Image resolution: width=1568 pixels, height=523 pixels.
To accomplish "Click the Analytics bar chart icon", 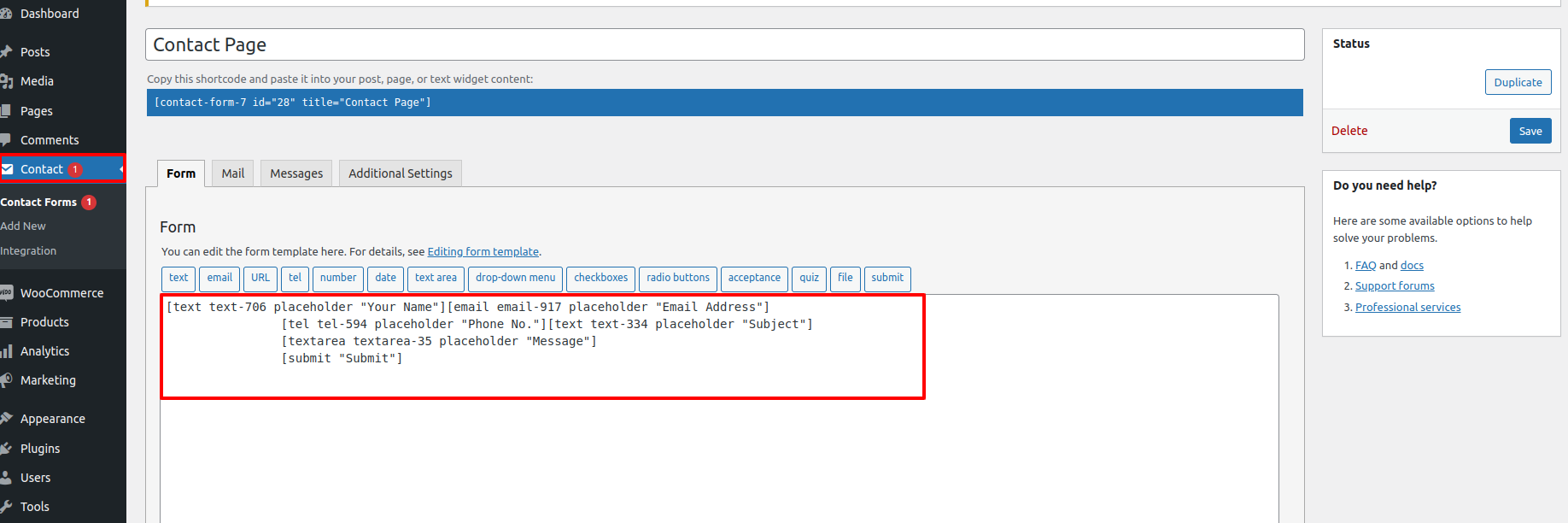I will point(5,351).
